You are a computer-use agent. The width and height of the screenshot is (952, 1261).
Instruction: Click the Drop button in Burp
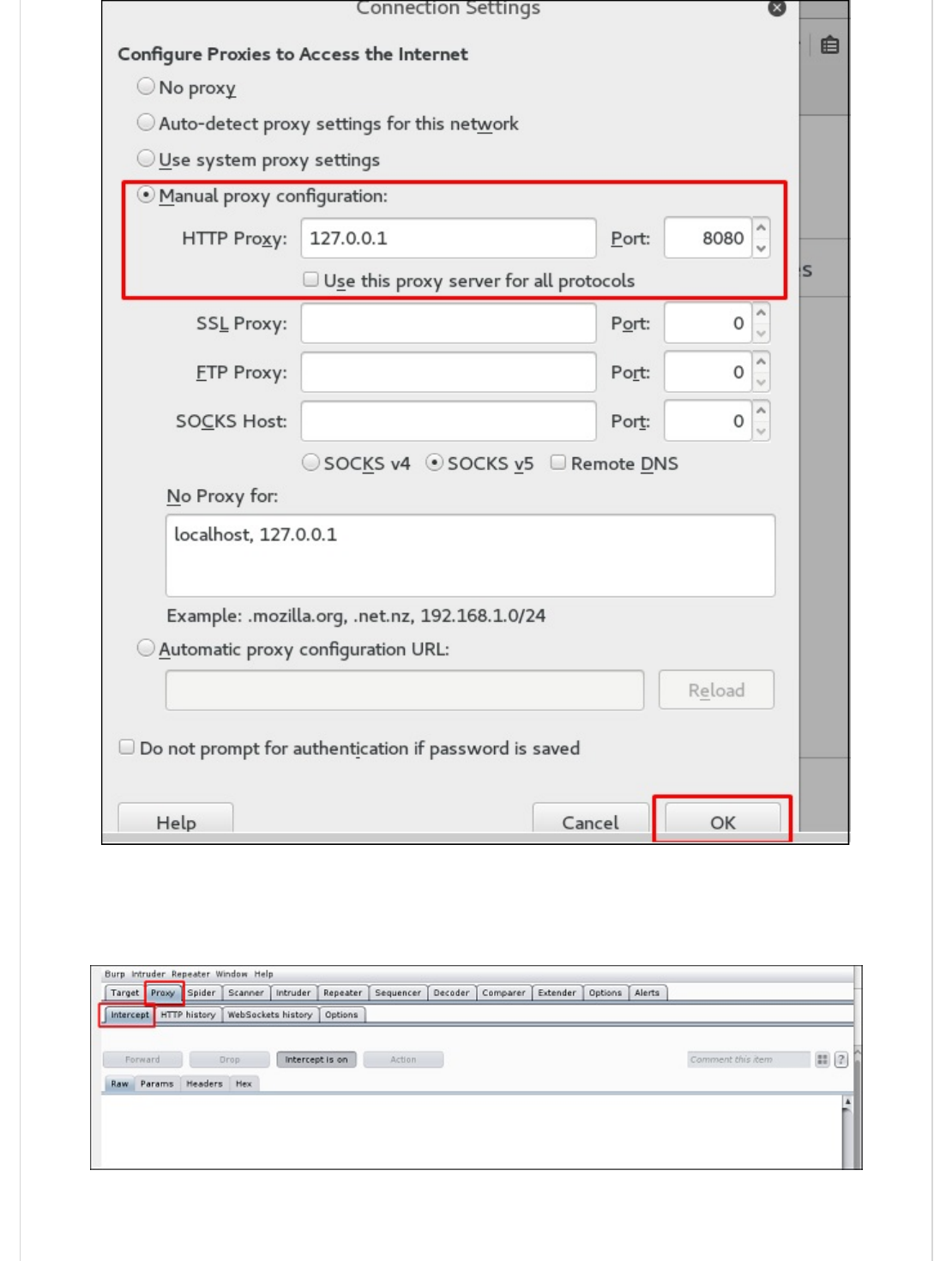[230, 1059]
